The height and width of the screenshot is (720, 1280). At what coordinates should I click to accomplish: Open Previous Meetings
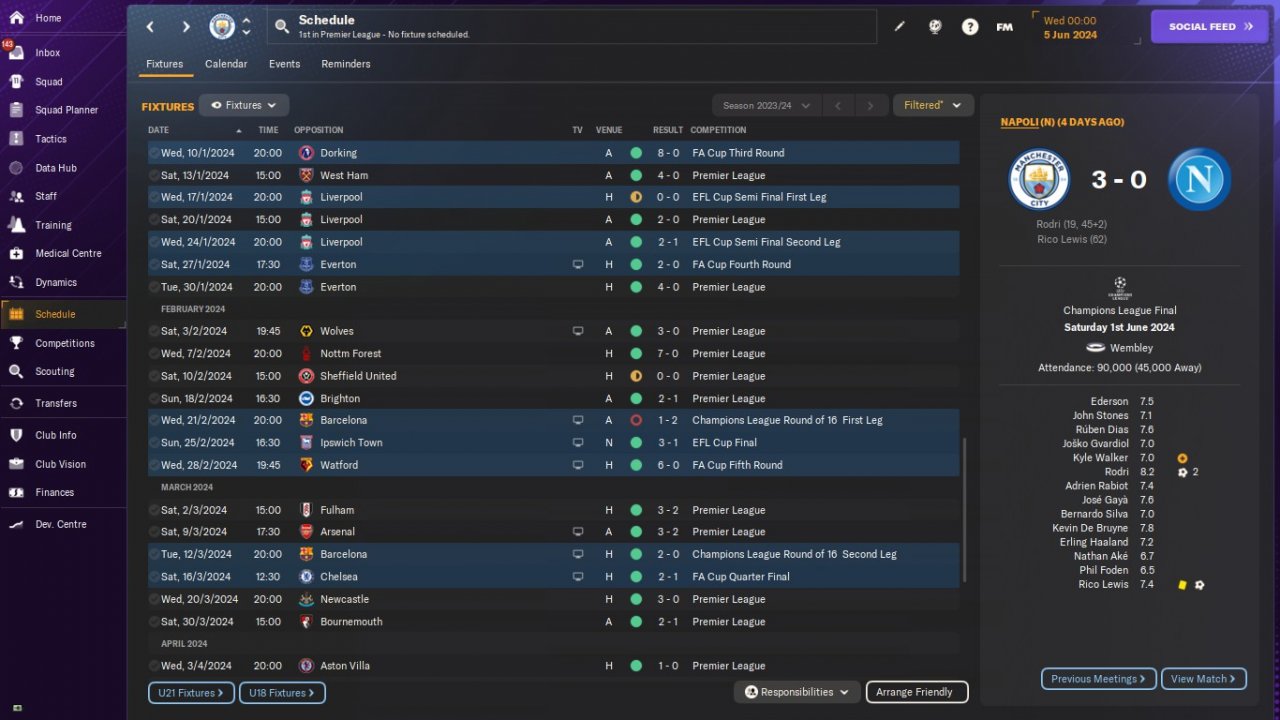point(1099,679)
